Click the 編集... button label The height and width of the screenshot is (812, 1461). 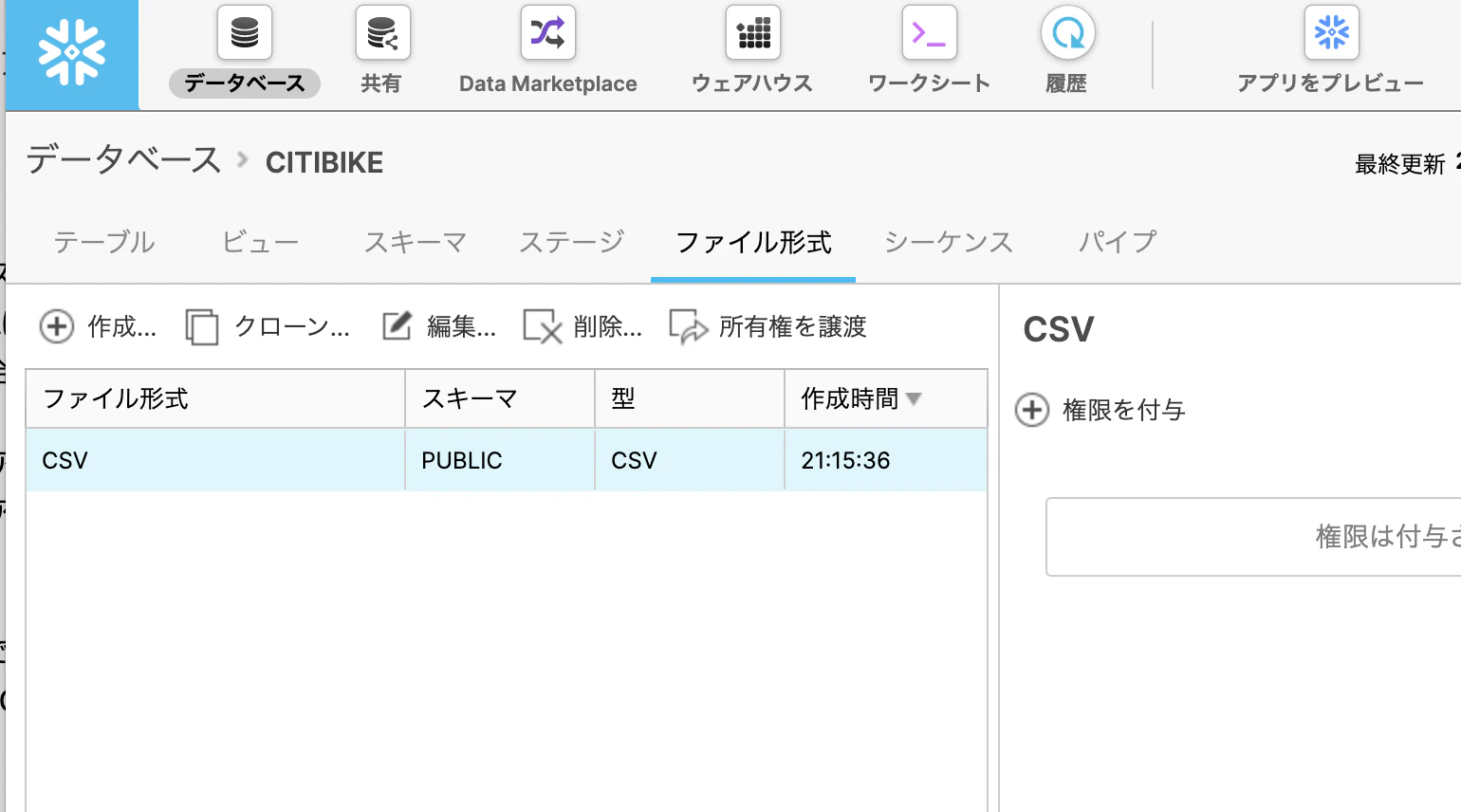click(x=461, y=326)
